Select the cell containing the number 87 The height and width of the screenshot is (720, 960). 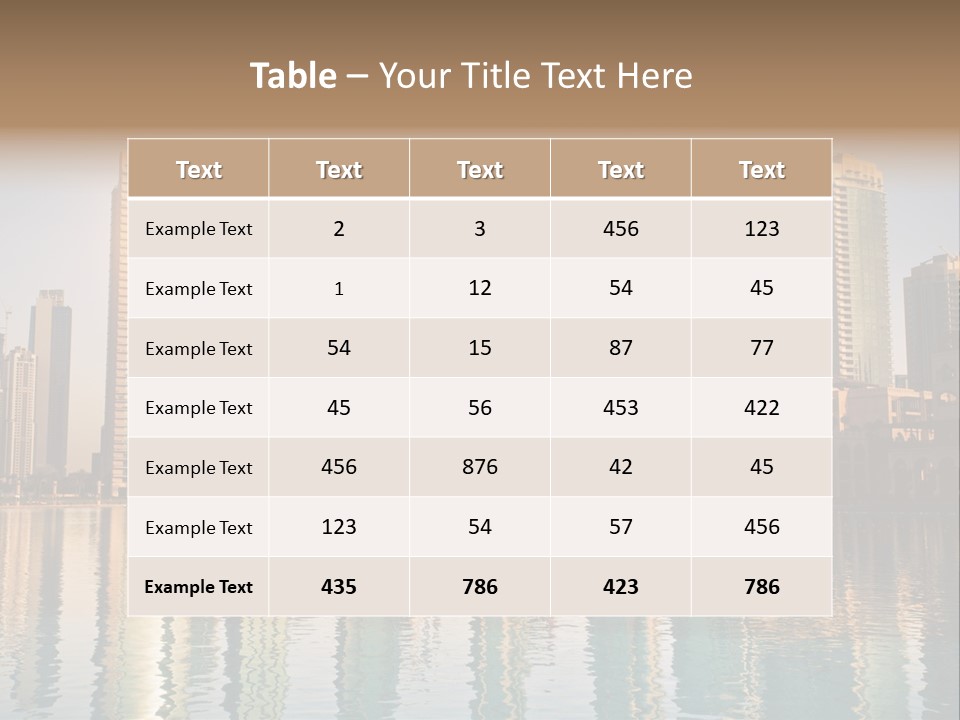[x=621, y=348]
